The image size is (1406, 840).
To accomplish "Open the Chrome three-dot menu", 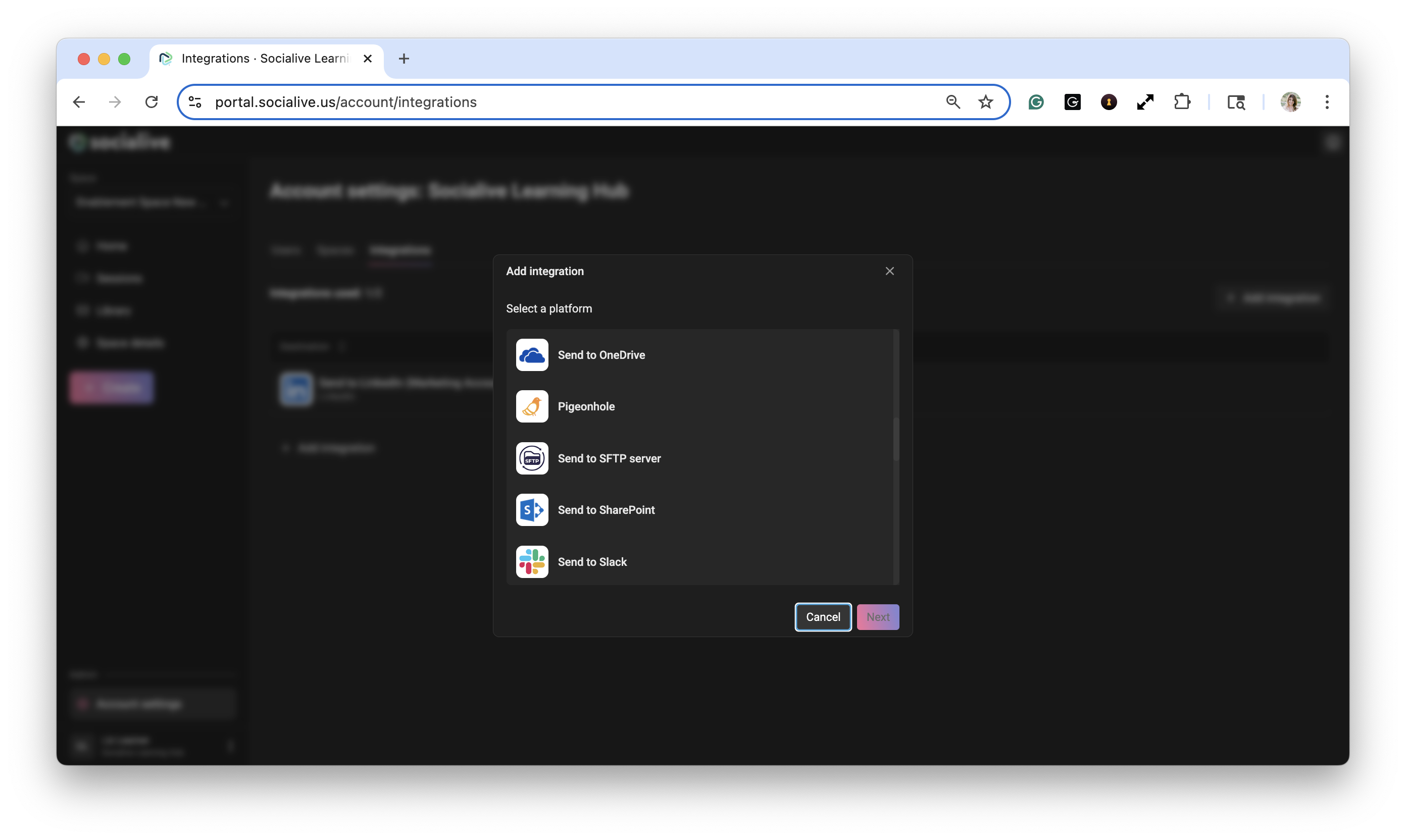I will [1327, 102].
